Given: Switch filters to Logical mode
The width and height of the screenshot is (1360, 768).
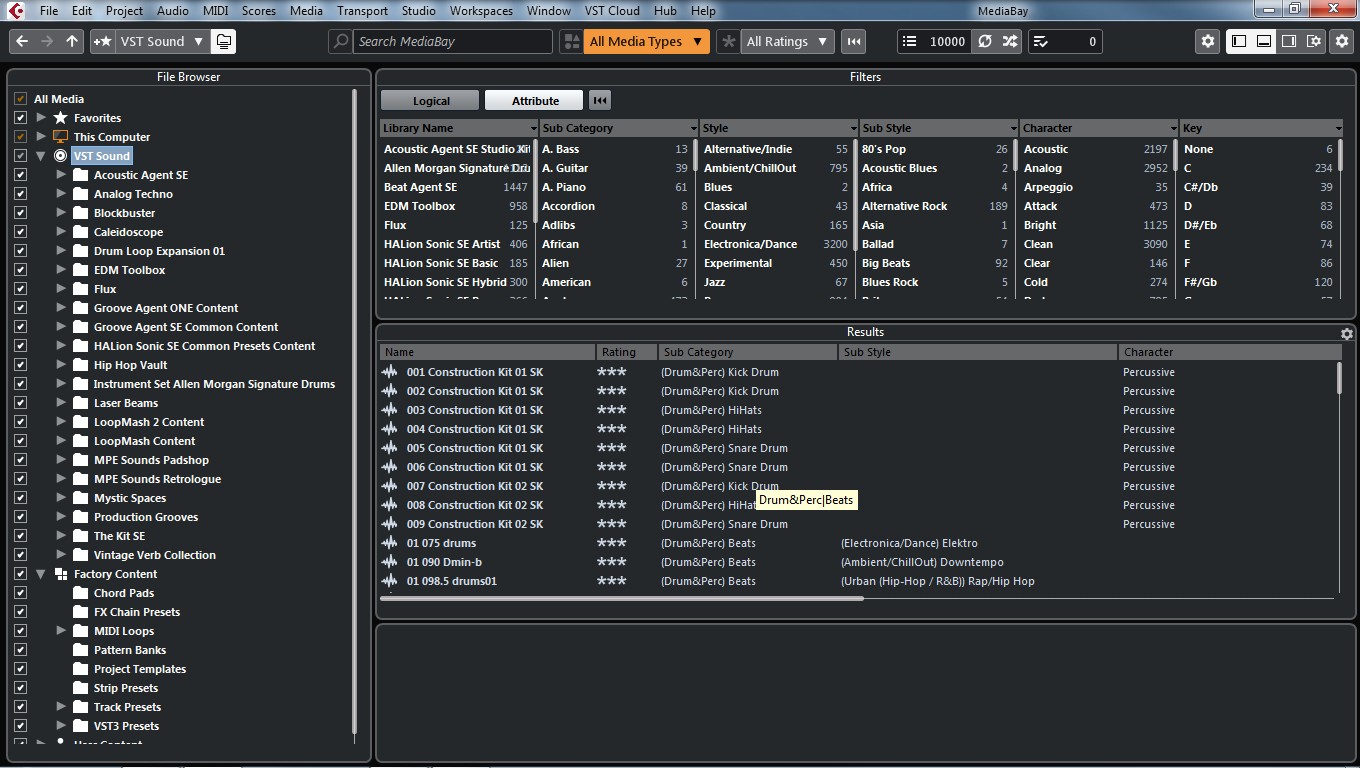Looking at the screenshot, I should [431, 100].
